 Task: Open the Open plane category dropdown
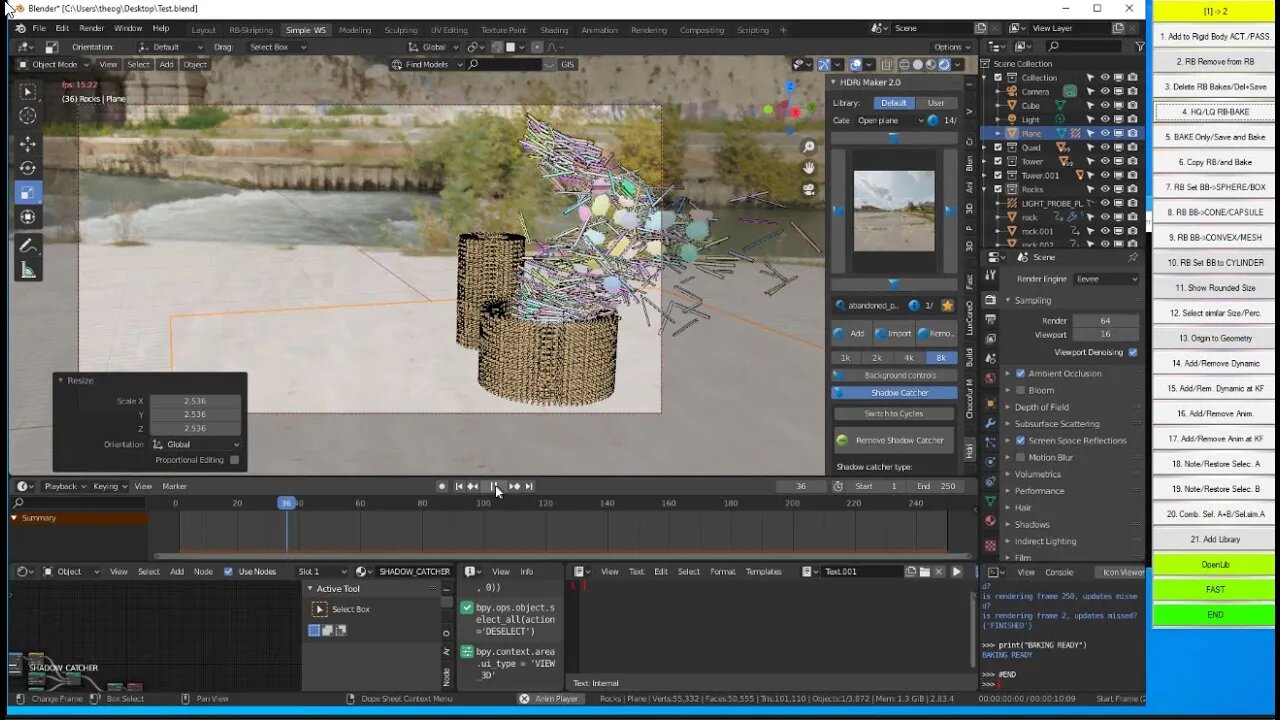click(889, 120)
